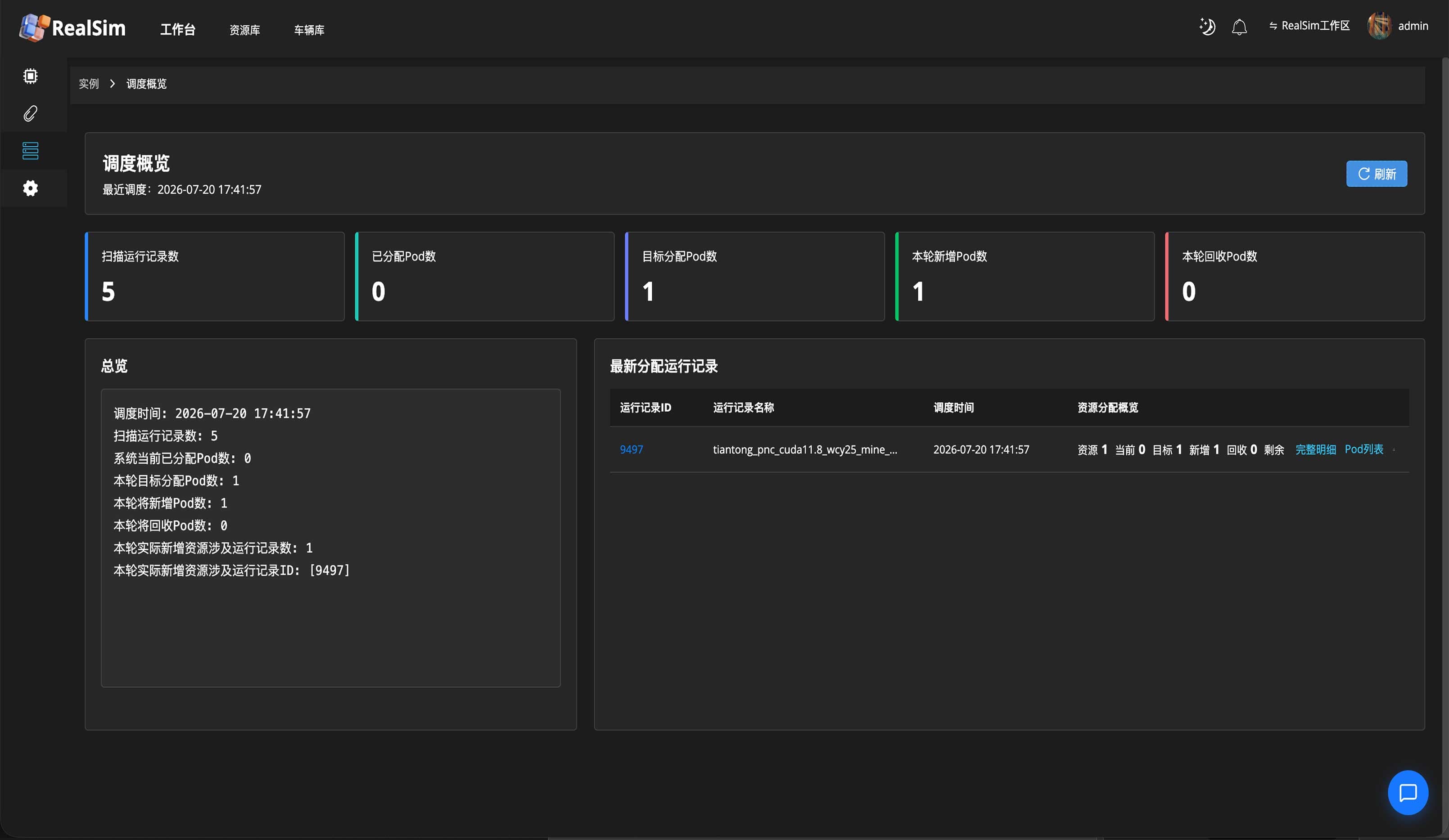Click the 最近调度 timestamp text
Screen dimensions: 1449x840
click(182, 189)
